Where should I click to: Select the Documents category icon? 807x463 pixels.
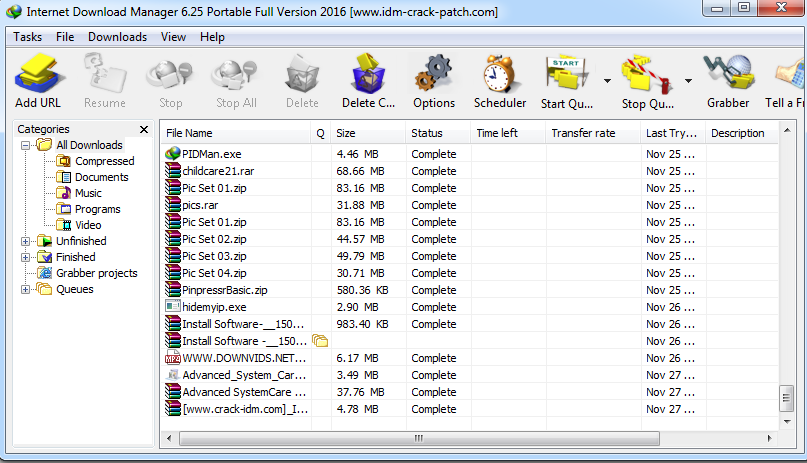tap(64, 177)
